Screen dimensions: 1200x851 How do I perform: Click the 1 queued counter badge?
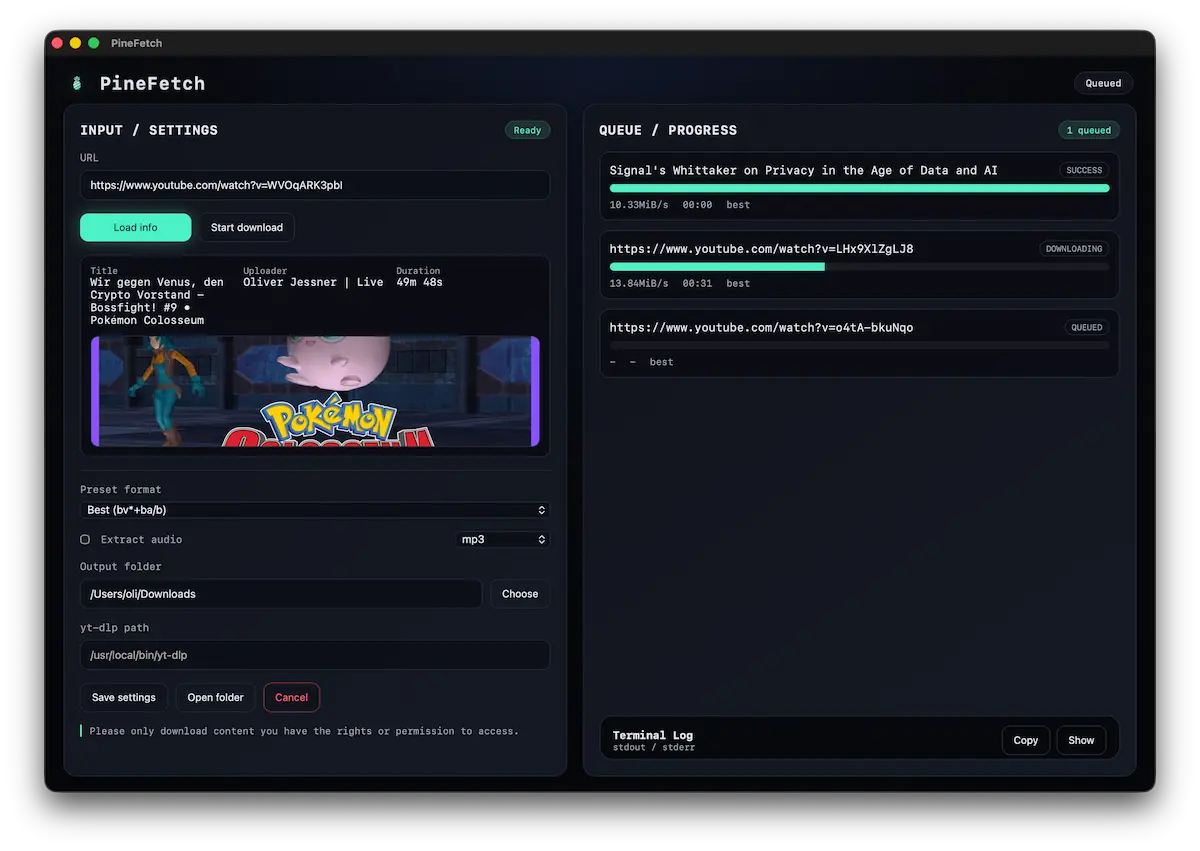pyautogui.click(x=1088, y=129)
